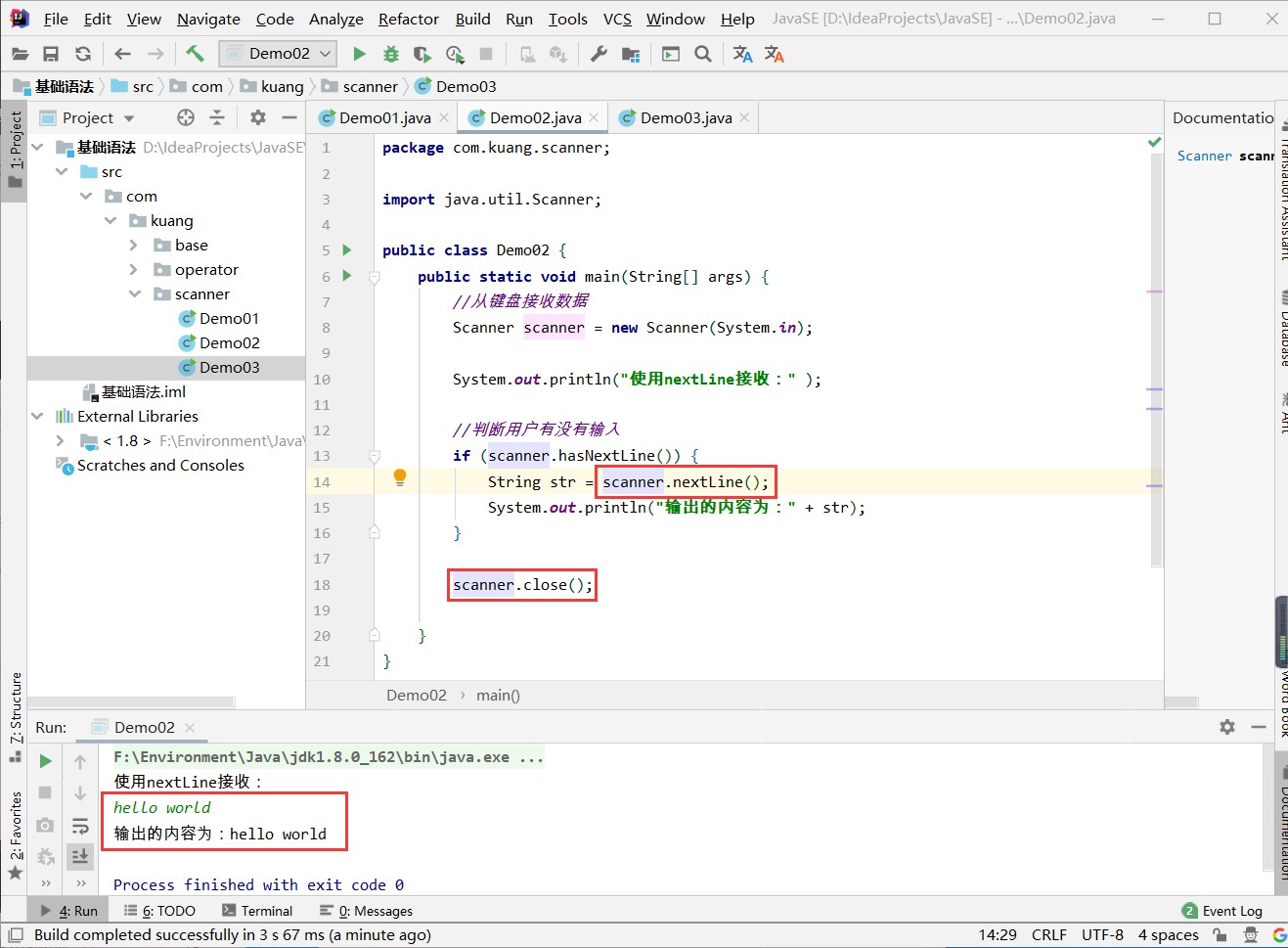Open Settings via the wrench icon
The width and height of the screenshot is (1288, 948).
[599, 54]
